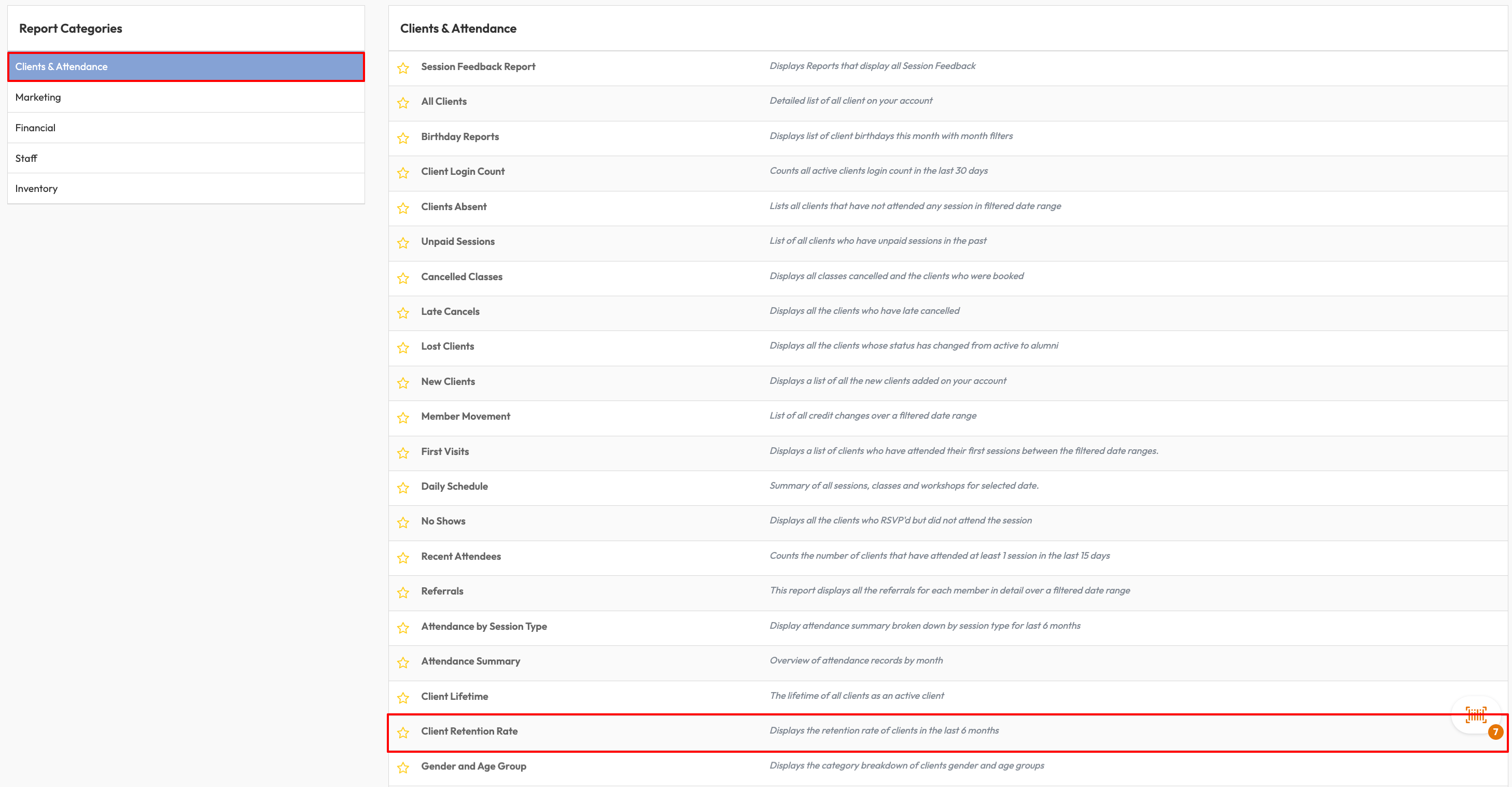Viewport: 1512px width, 787px height.
Task: Star the All Clients report
Action: [x=403, y=103]
